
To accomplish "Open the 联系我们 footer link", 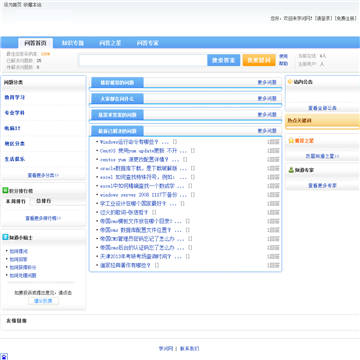I will point(189,349).
